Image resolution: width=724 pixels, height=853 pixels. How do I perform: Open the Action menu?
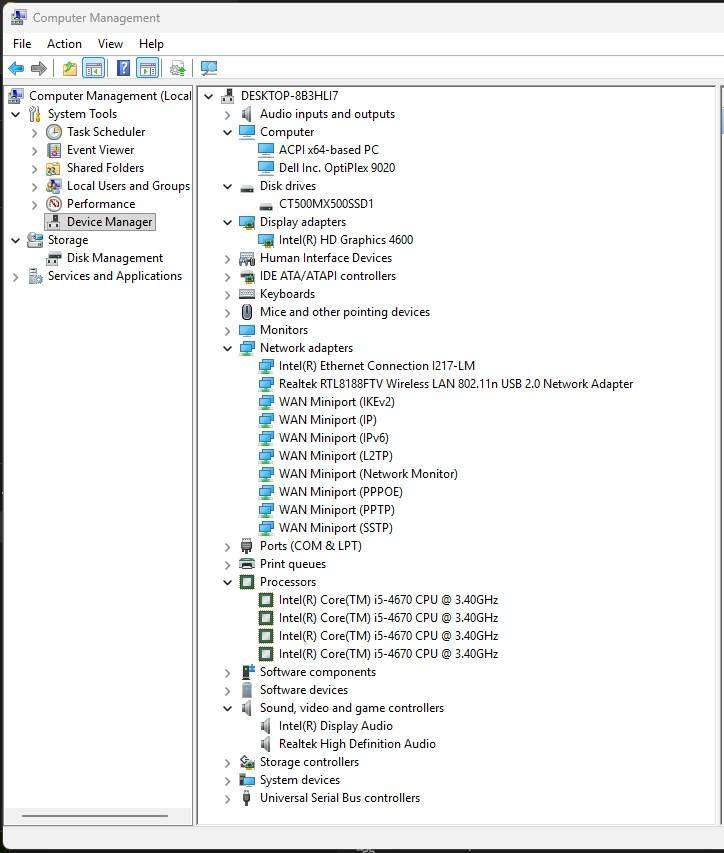pyautogui.click(x=64, y=44)
